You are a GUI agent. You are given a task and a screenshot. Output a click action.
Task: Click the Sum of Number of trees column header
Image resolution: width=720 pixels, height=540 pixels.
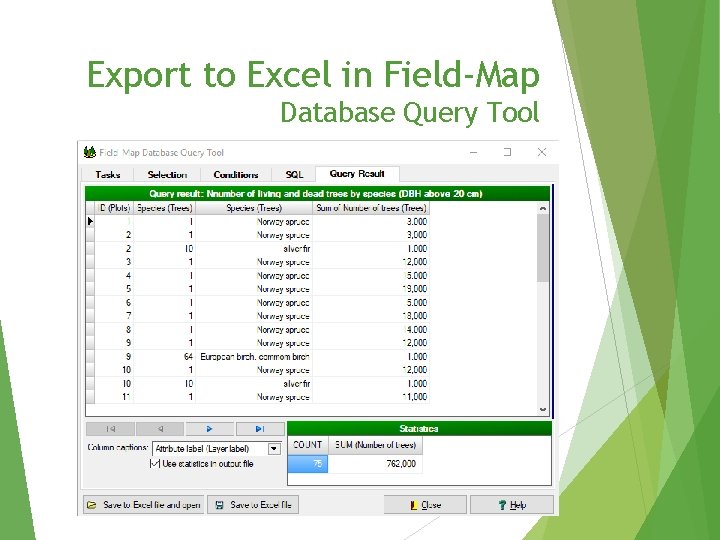pos(371,208)
